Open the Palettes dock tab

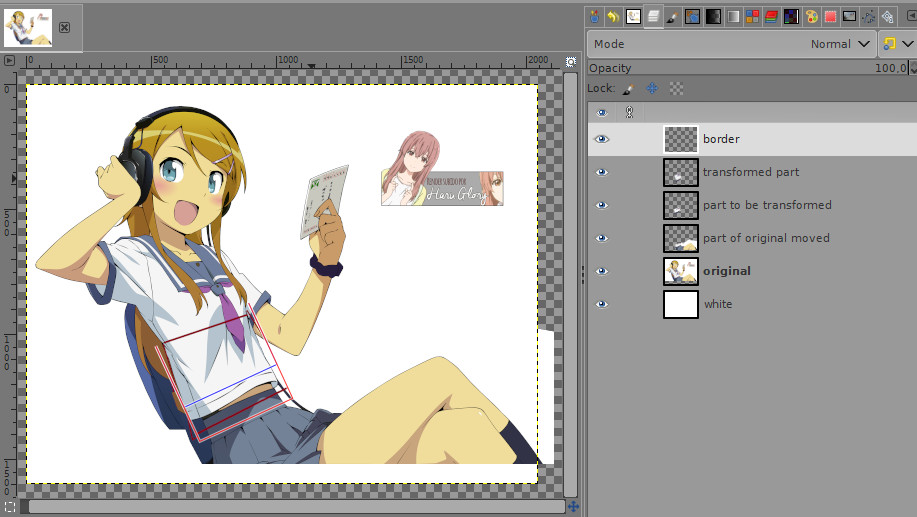(x=811, y=17)
